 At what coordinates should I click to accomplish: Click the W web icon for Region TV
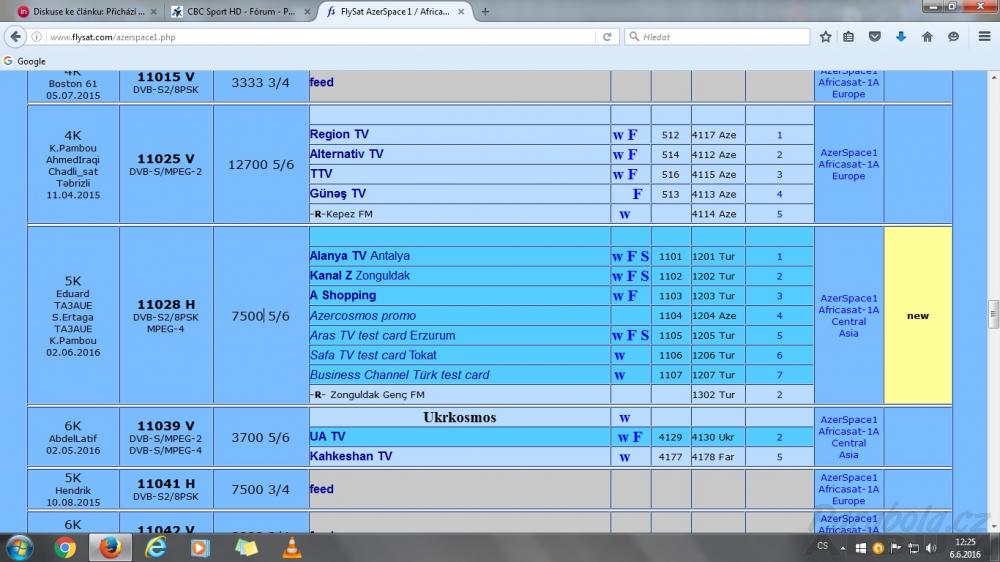618,135
